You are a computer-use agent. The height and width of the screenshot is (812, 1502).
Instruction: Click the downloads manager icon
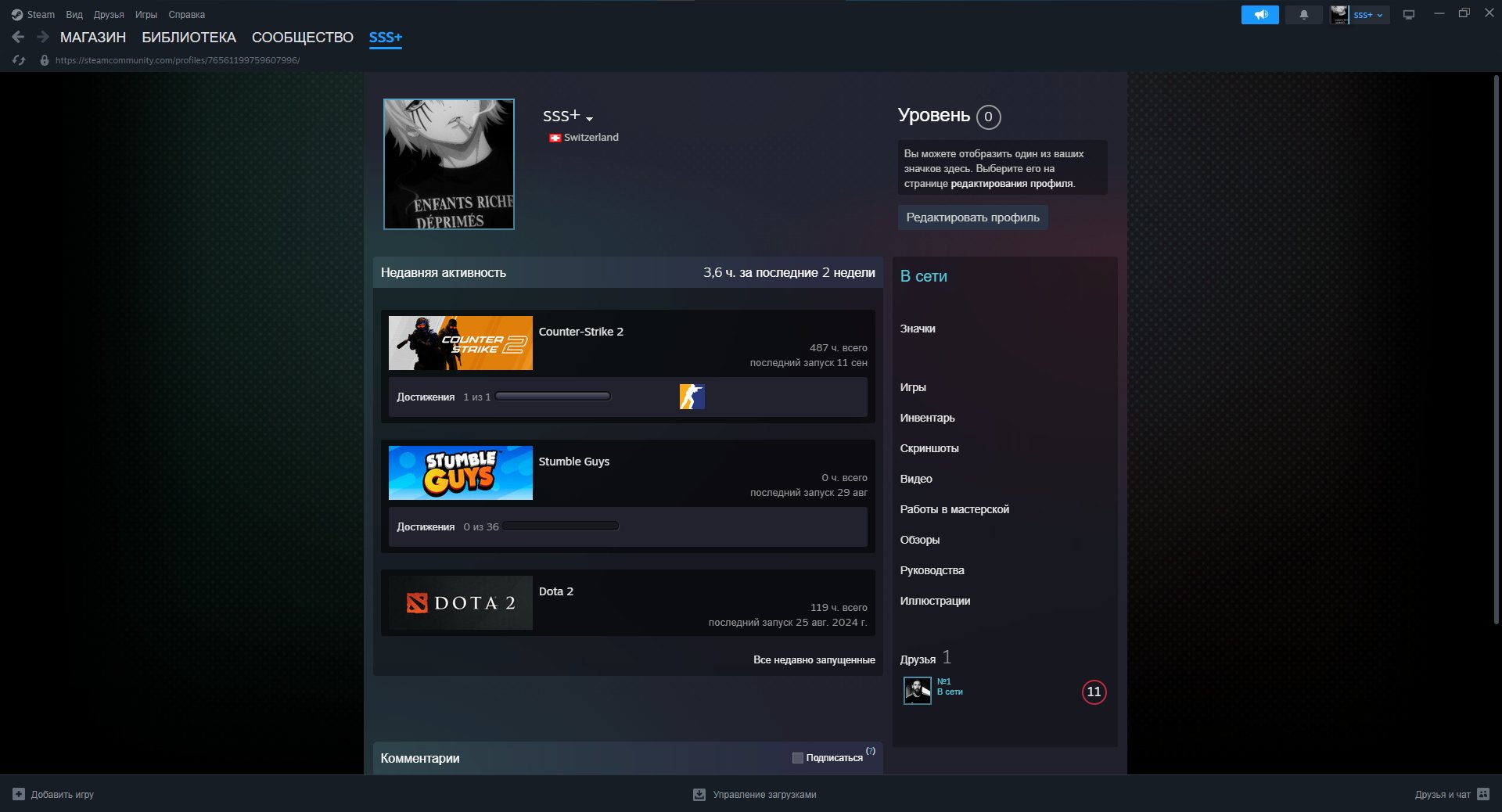[699, 794]
